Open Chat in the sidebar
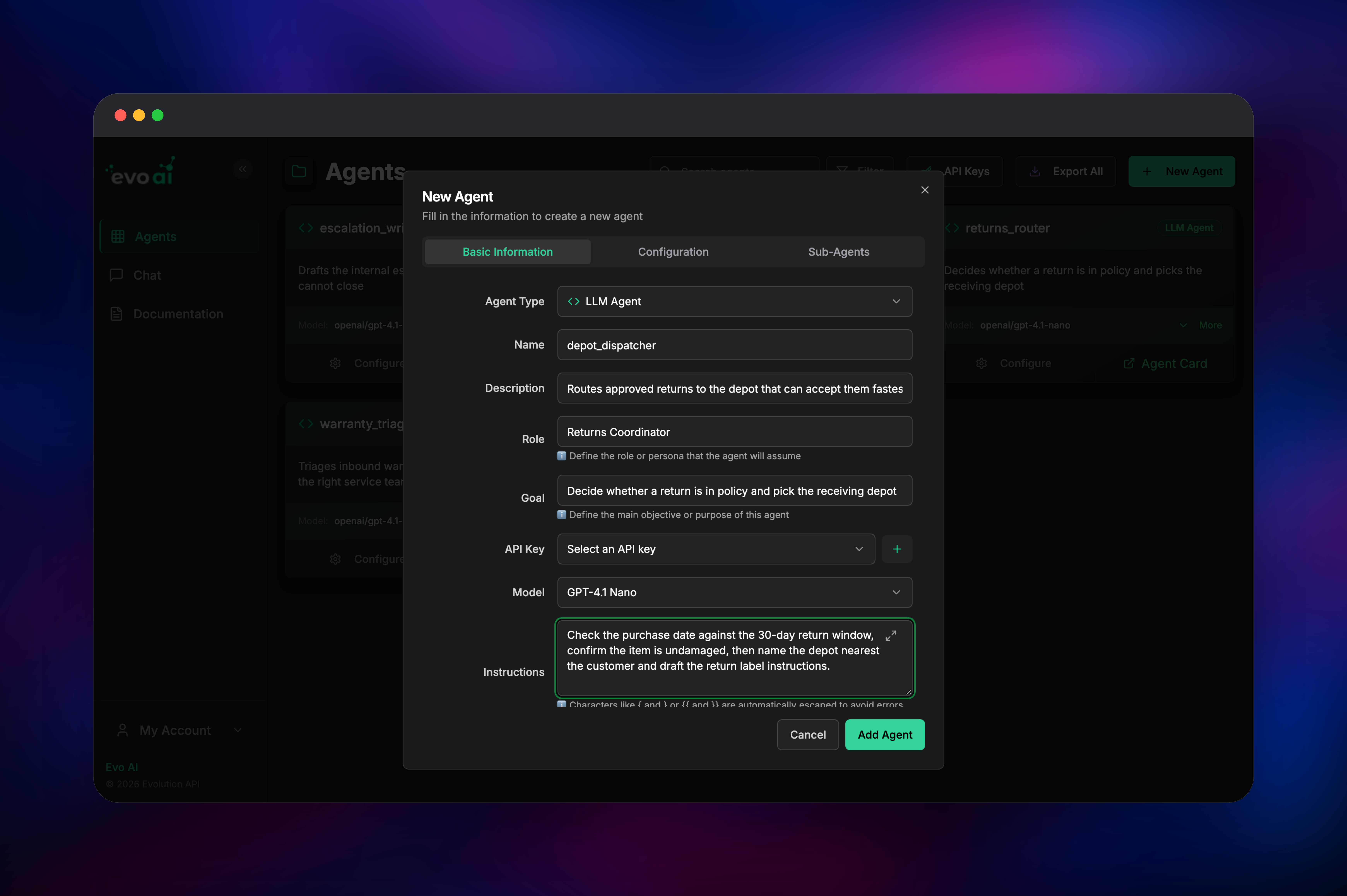The image size is (1347, 896). click(179, 276)
